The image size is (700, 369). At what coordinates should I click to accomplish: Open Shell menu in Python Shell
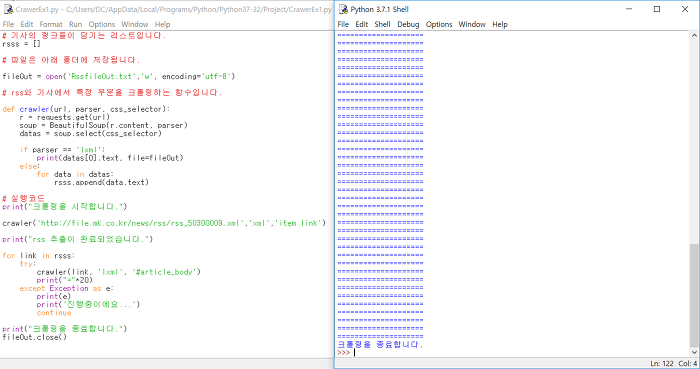pyautogui.click(x=382, y=24)
